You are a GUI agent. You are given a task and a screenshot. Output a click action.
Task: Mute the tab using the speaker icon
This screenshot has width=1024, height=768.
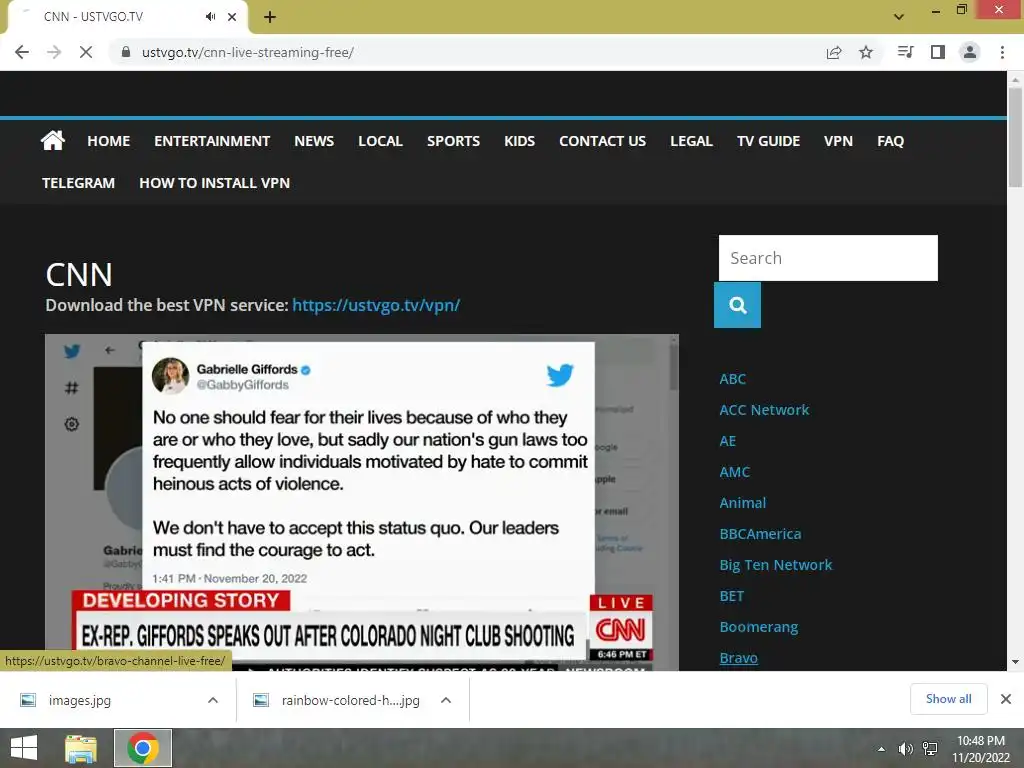pos(210,17)
